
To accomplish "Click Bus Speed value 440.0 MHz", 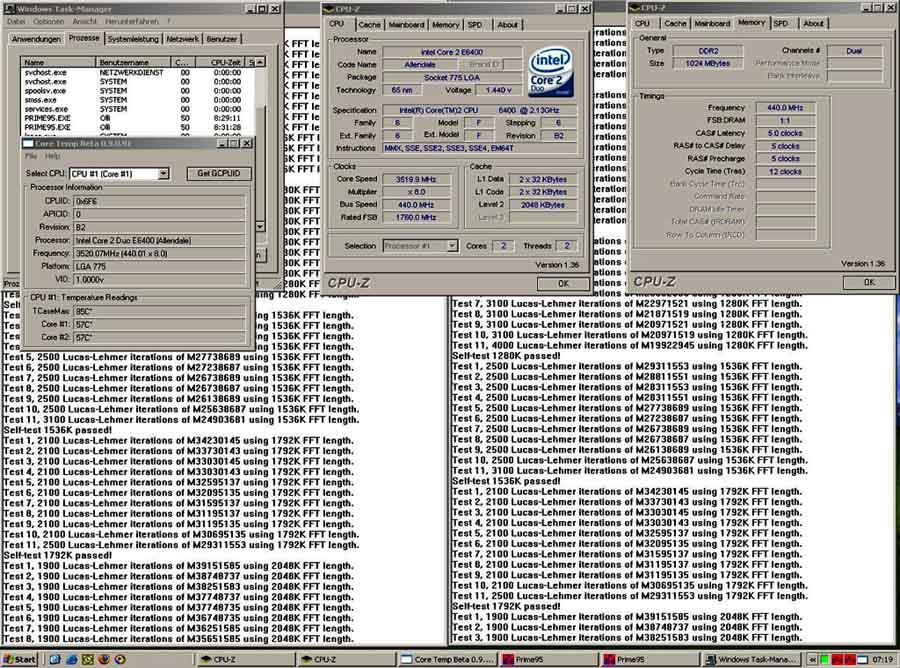I will tap(416, 205).
